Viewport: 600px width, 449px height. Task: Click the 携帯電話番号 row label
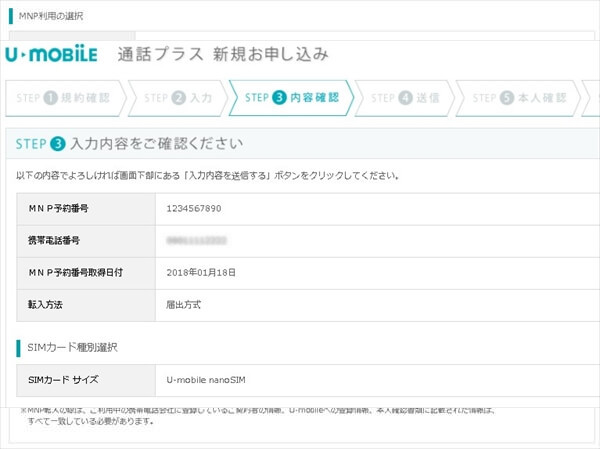coord(54,240)
